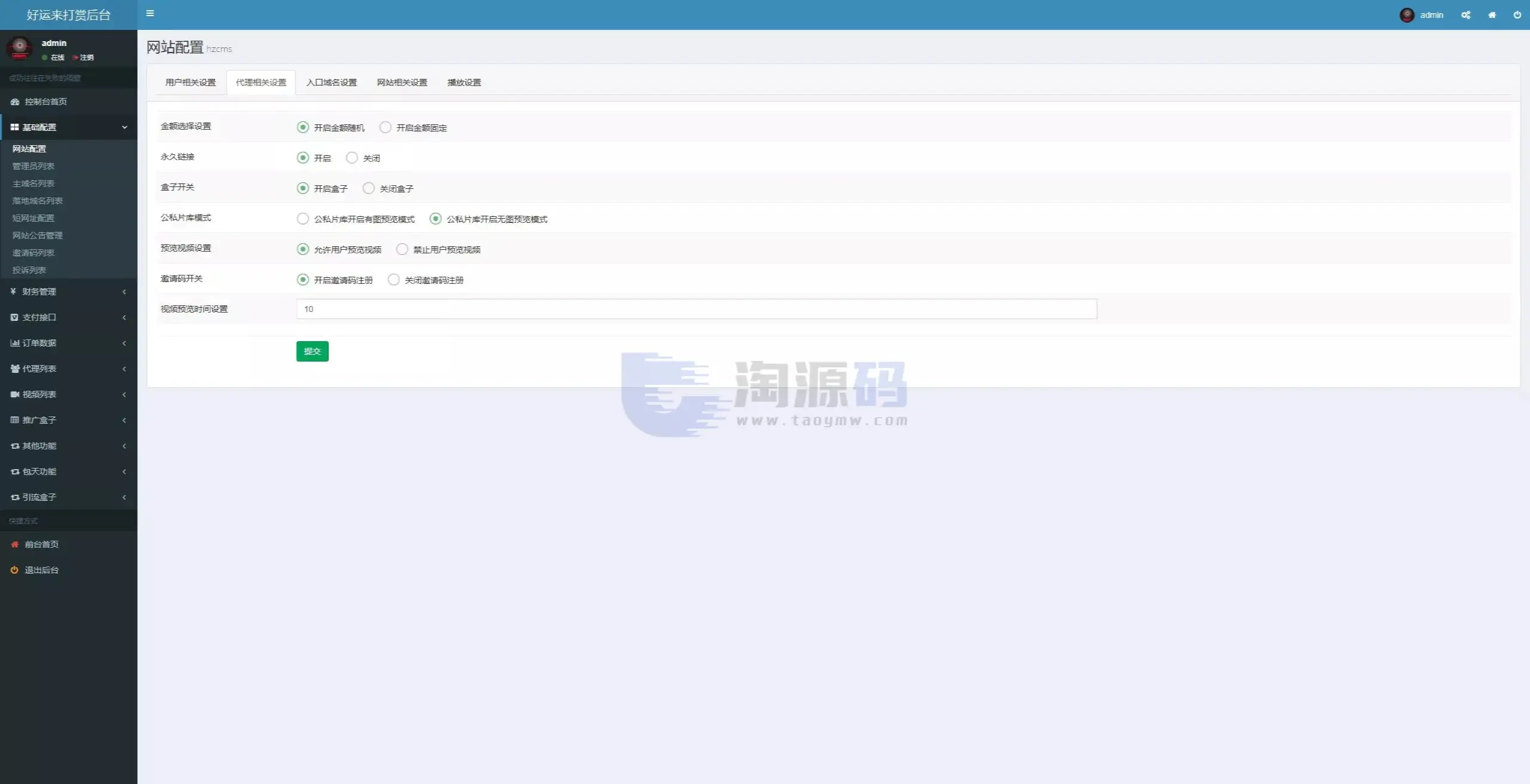Click the yen icon beside 财务管理
1530x784 pixels.
point(13,292)
